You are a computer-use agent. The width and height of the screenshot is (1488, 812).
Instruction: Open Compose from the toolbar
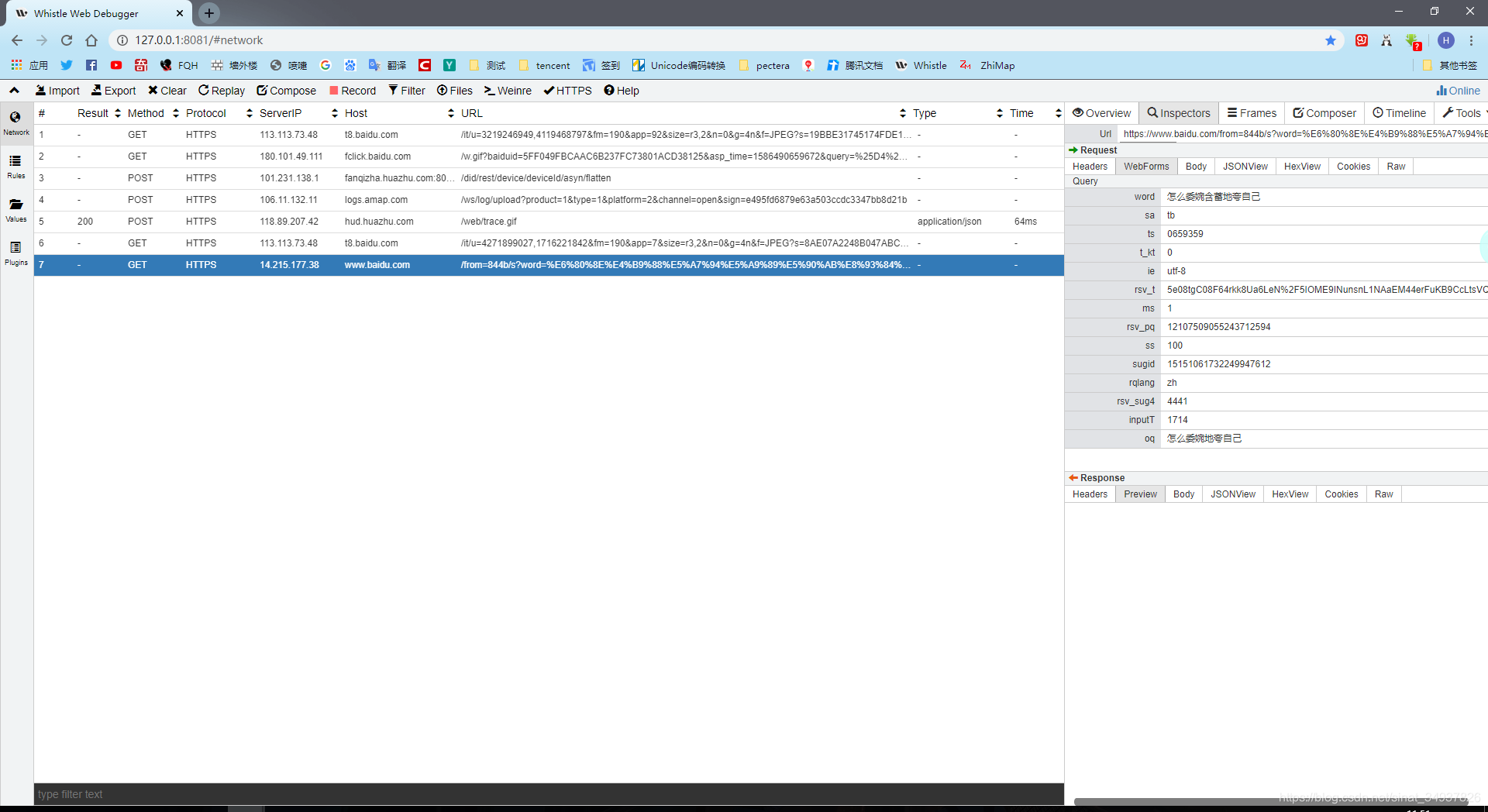click(287, 91)
